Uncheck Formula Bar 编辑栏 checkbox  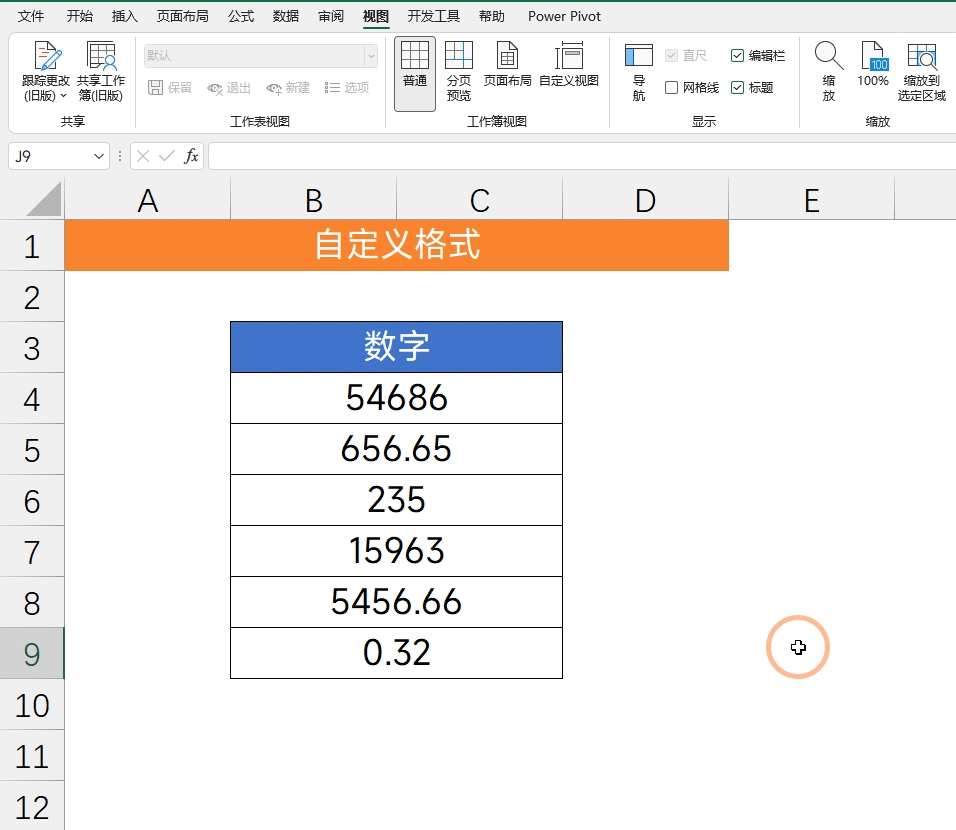(x=737, y=55)
